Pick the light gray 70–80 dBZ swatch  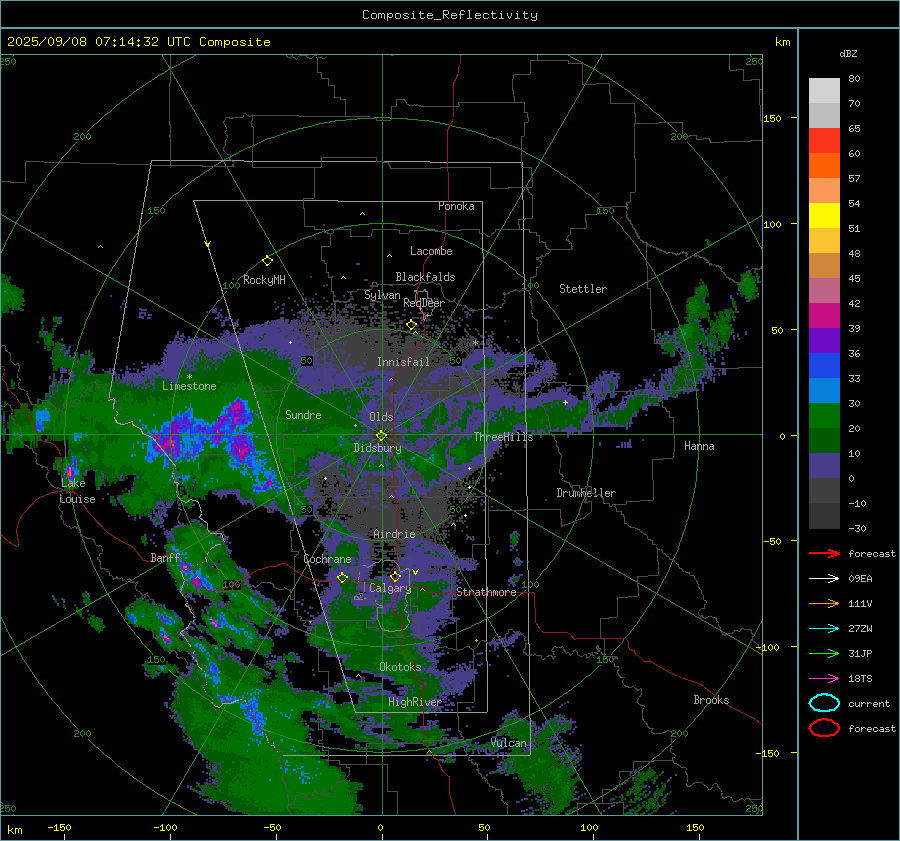coord(824,91)
